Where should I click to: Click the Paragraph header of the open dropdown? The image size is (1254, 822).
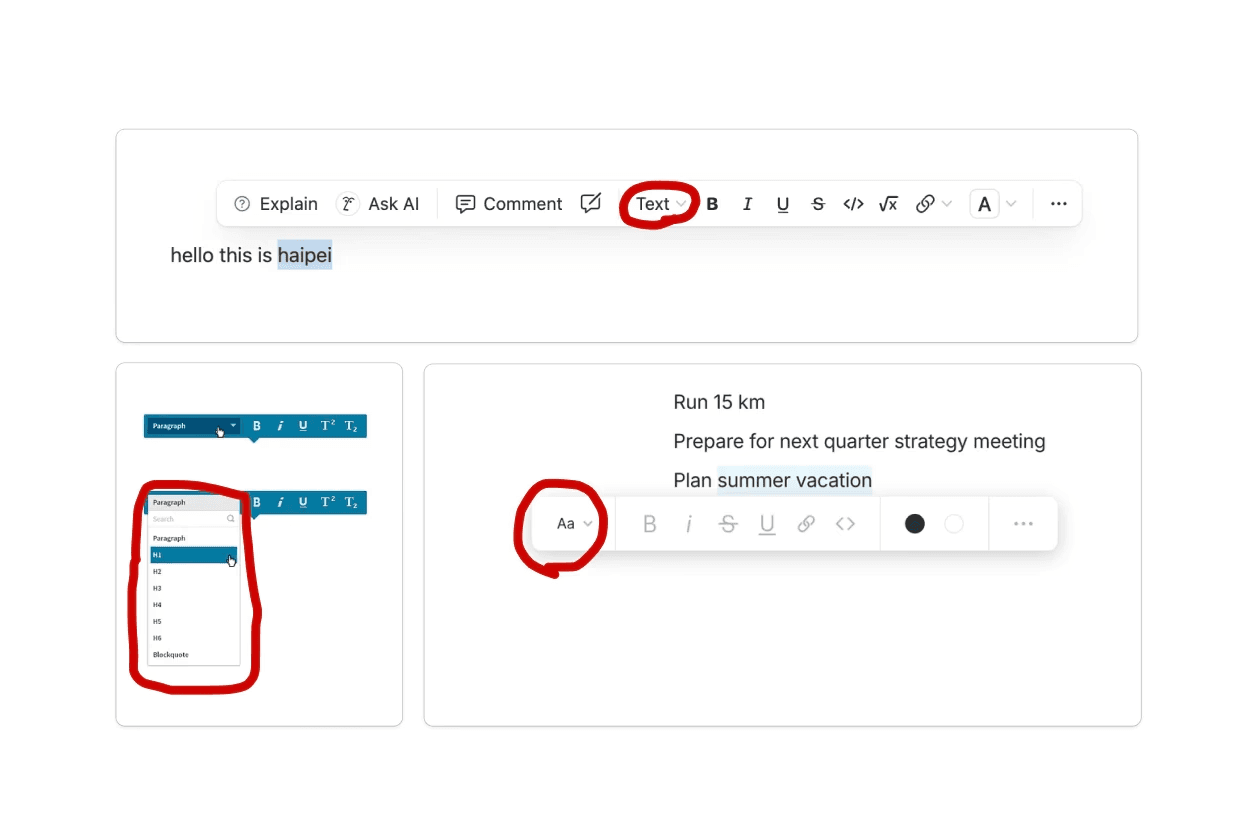(x=193, y=503)
